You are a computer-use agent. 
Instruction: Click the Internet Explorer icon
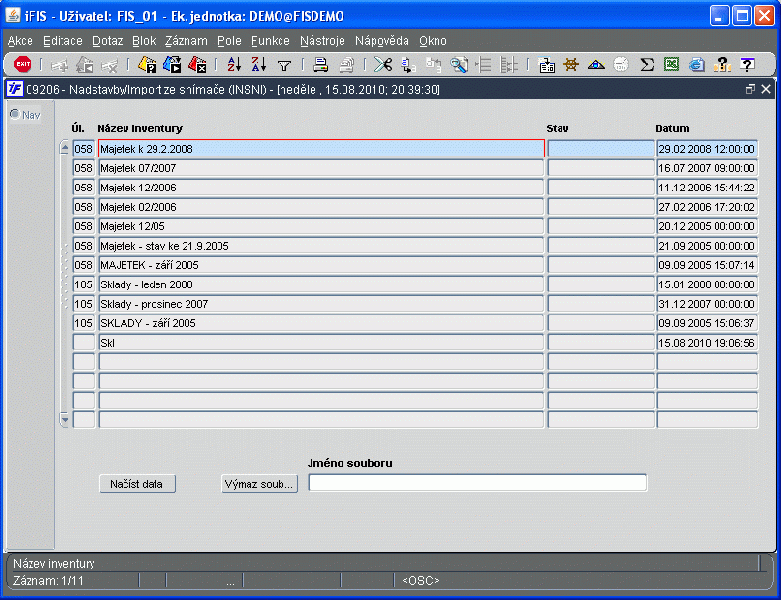pyautogui.click(x=697, y=65)
